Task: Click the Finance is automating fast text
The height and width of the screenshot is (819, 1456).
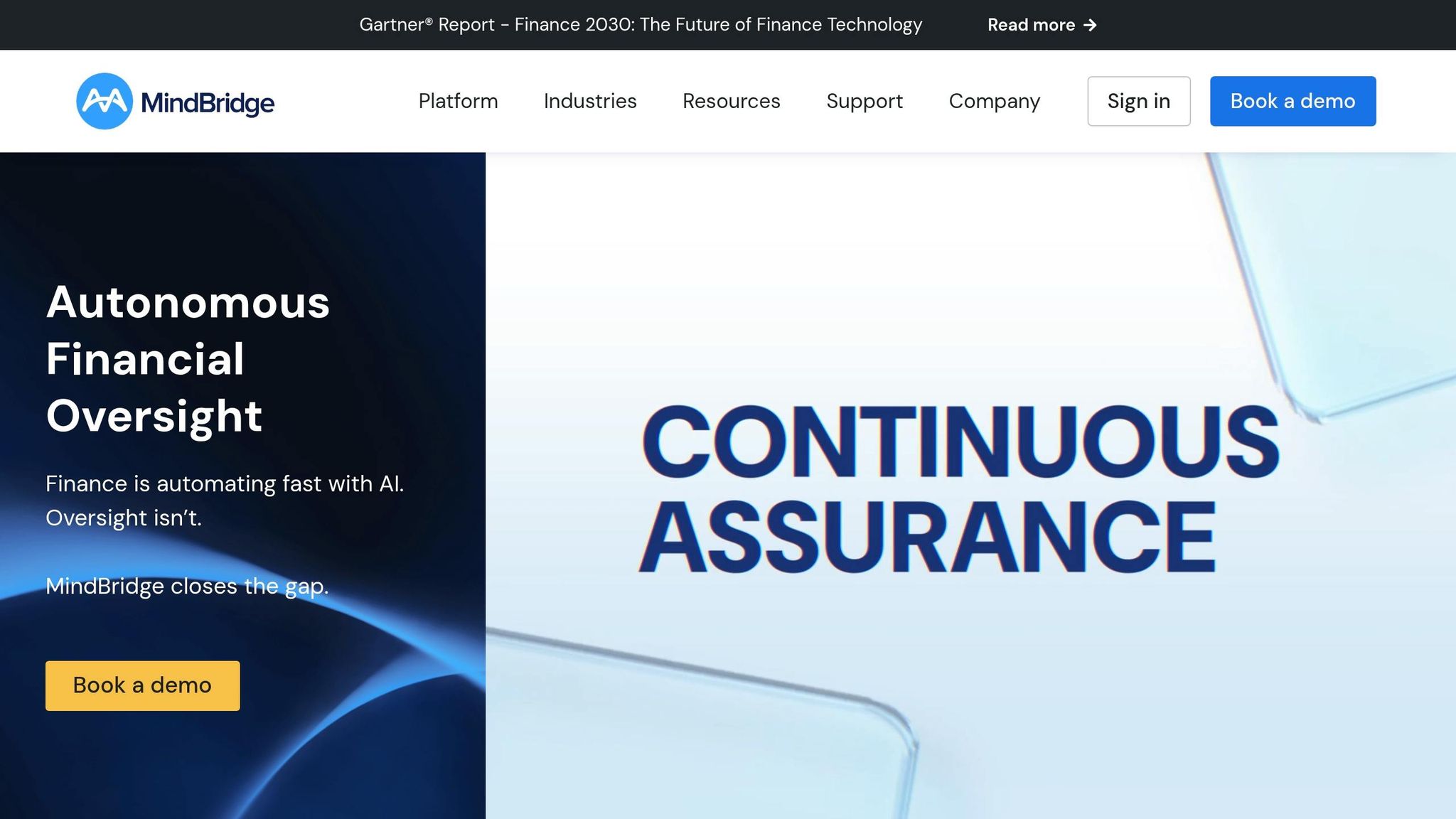Action: coord(224,484)
